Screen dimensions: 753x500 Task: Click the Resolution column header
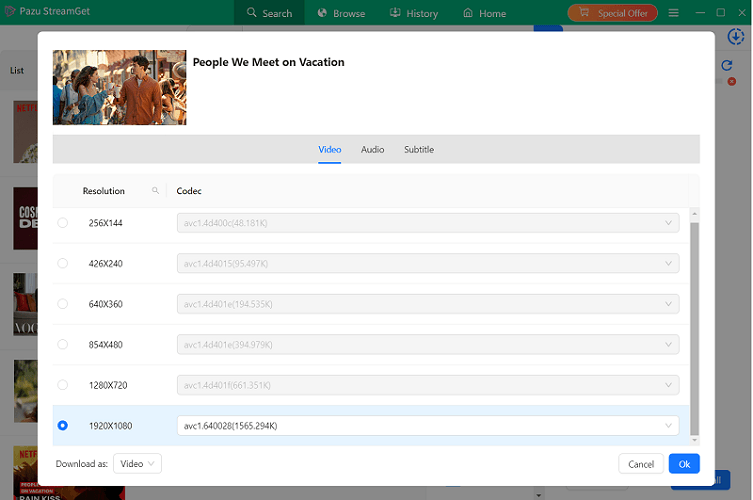point(104,191)
